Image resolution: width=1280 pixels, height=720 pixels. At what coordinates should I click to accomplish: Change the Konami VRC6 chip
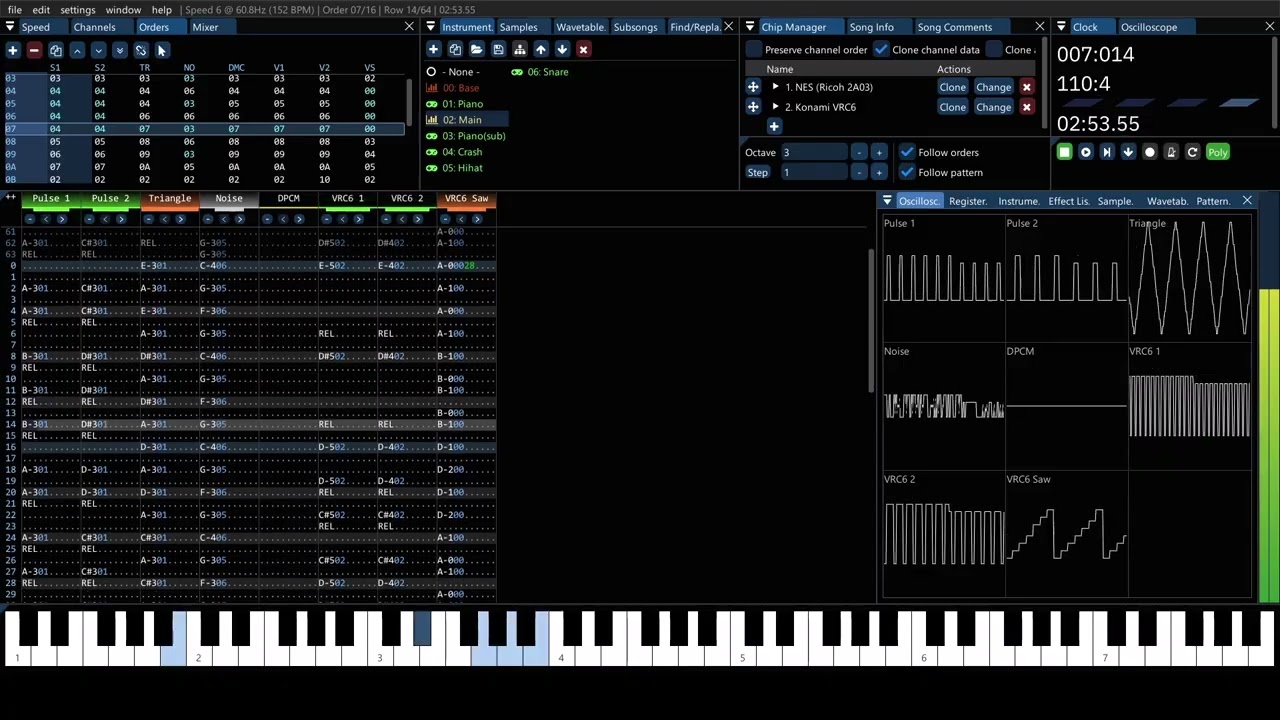(993, 107)
